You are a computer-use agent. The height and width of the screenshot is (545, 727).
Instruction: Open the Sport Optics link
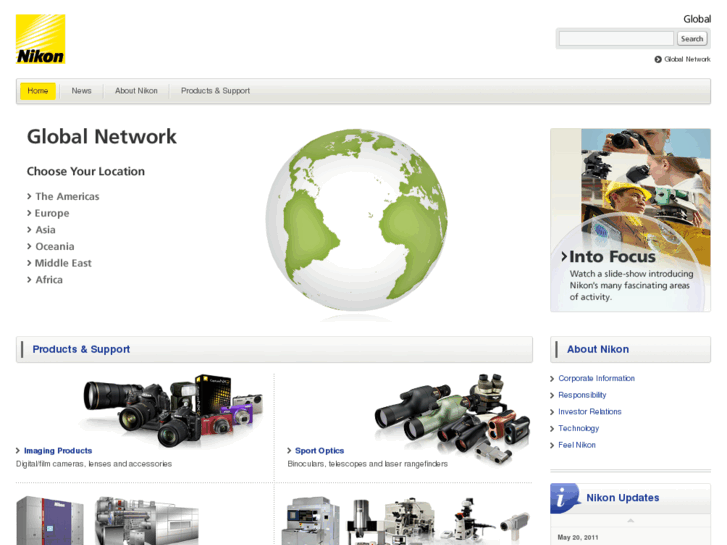point(319,450)
